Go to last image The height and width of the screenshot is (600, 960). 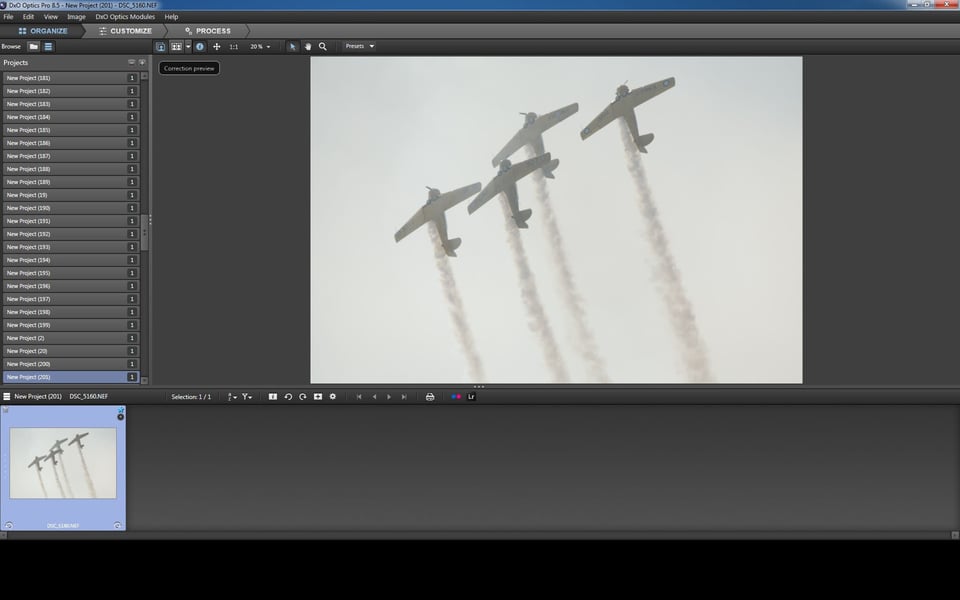pos(404,397)
